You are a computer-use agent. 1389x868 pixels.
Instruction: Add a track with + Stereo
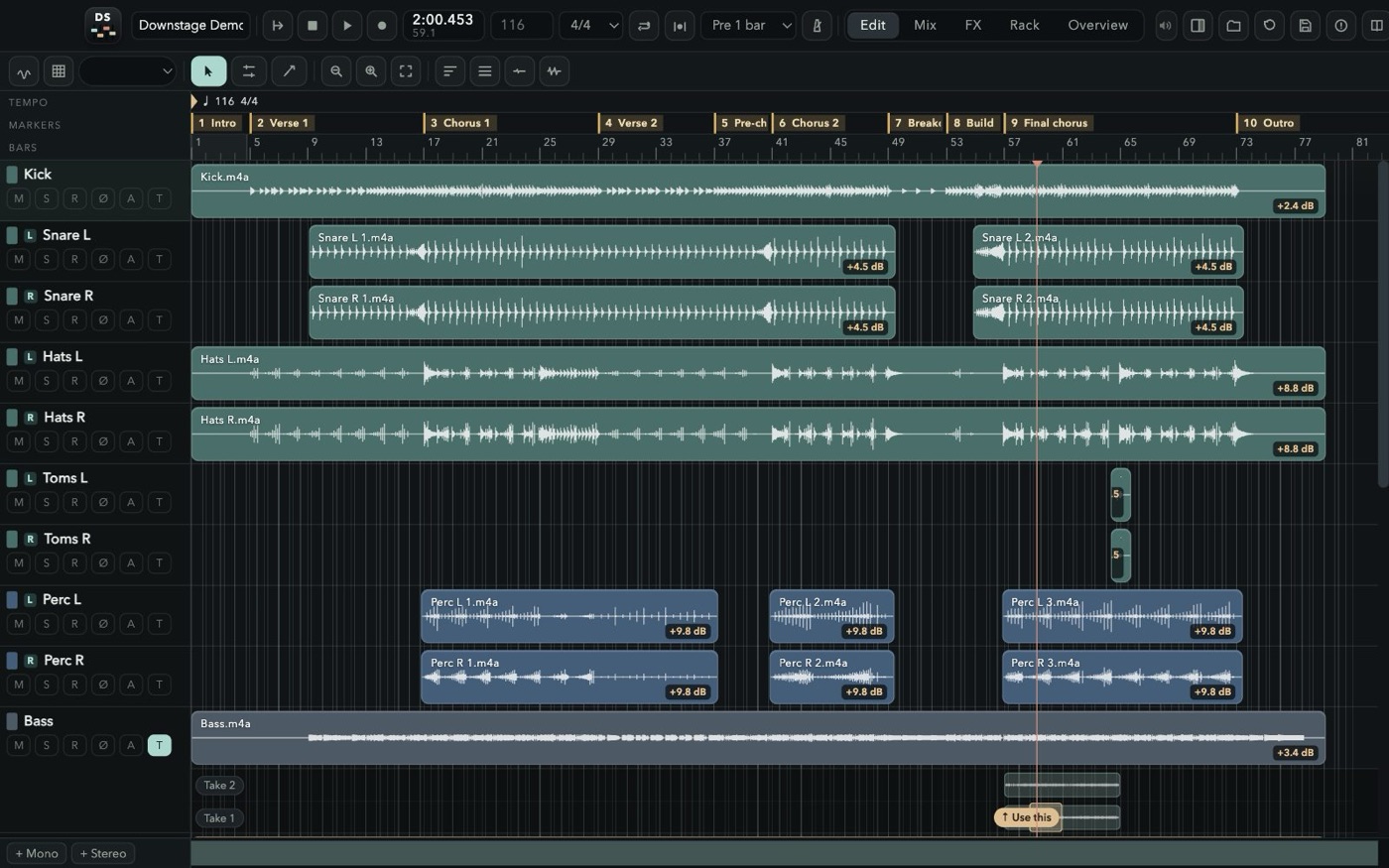click(103, 853)
